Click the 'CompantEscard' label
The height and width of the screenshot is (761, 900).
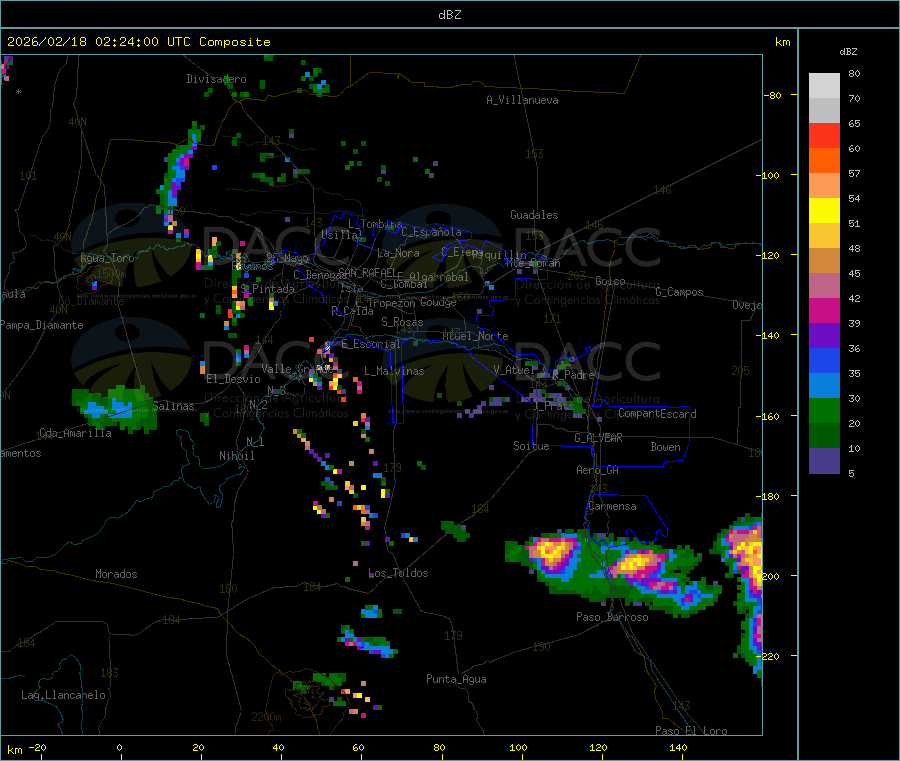[x=657, y=414]
